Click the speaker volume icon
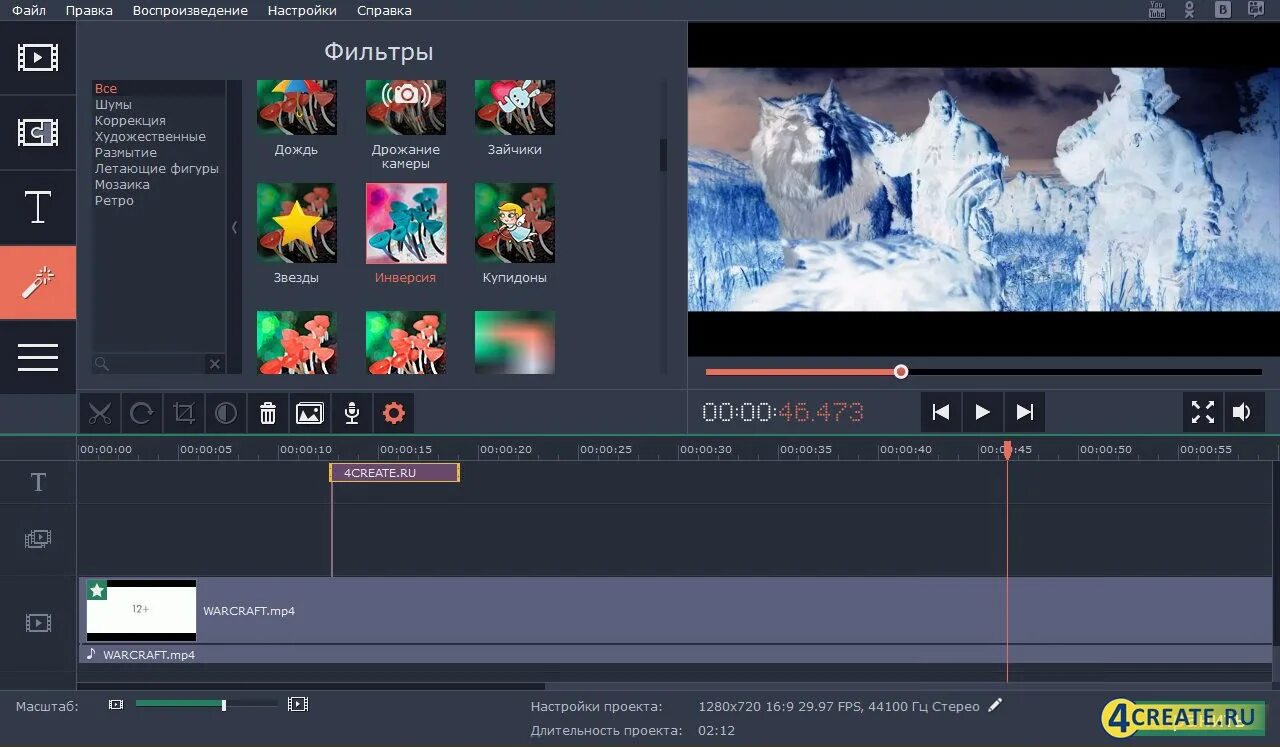The width and height of the screenshot is (1280, 747). coord(1243,412)
